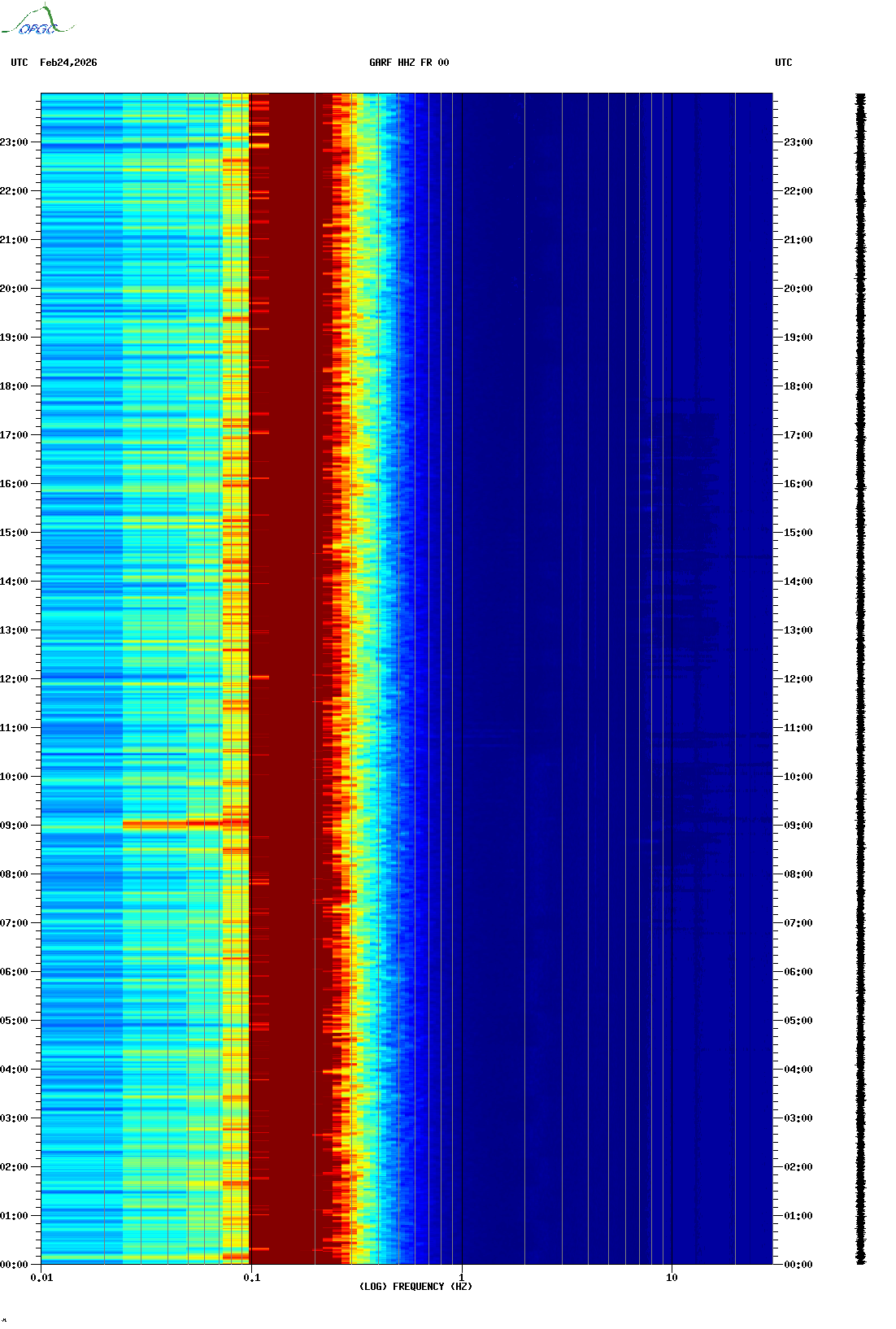This screenshot has height=1329, width=896.
Task: Click the 00:00 label on right axis
Action: [798, 1265]
